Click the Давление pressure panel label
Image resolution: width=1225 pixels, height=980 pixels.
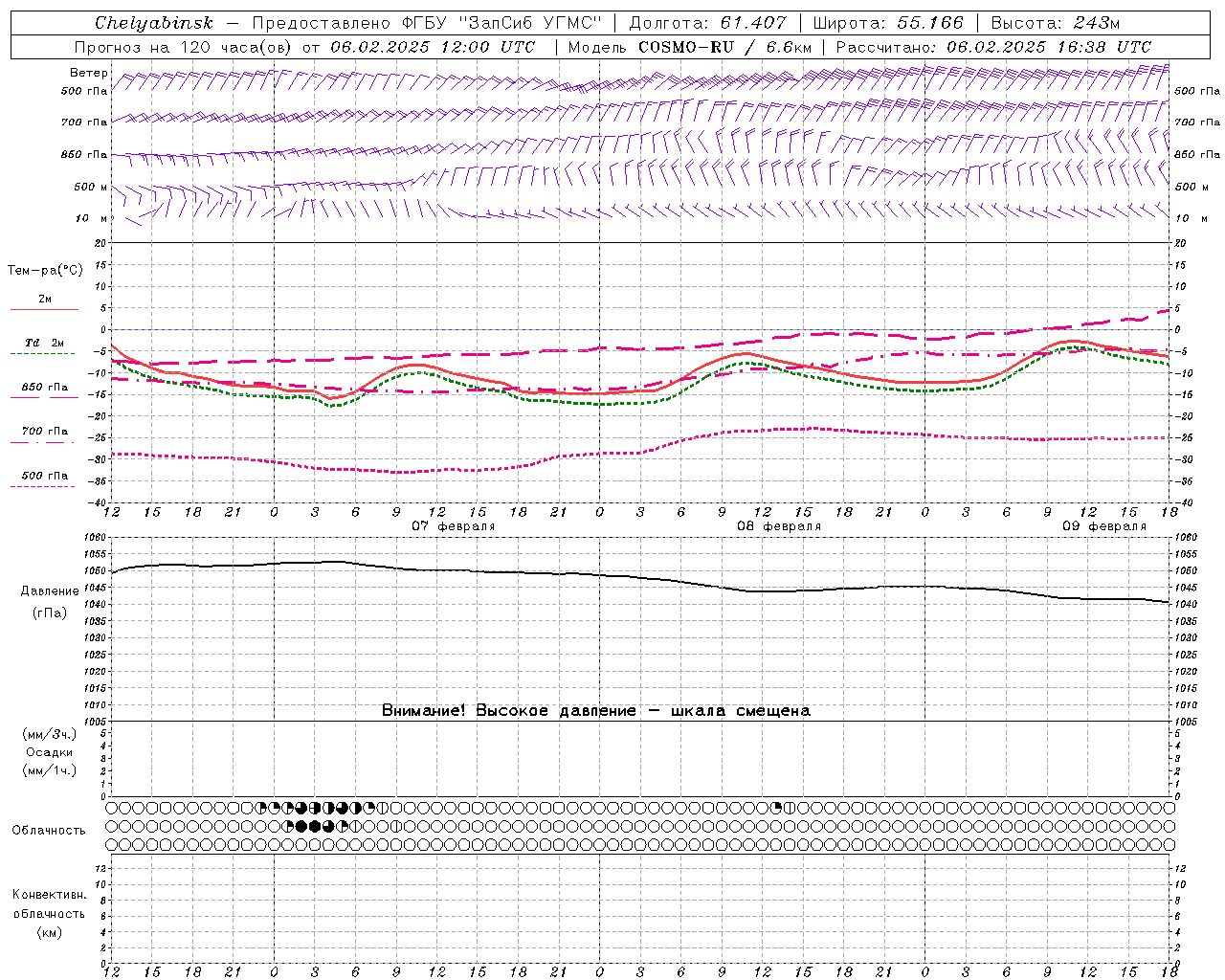[50, 591]
